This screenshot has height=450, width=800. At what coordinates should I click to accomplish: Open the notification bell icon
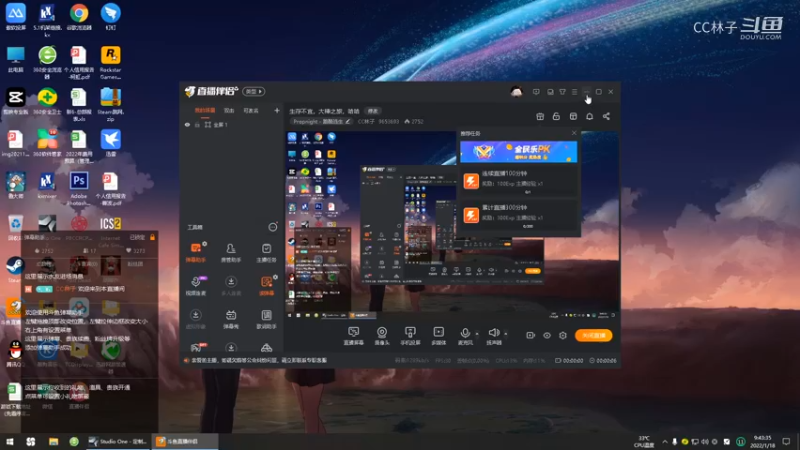(589, 116)
